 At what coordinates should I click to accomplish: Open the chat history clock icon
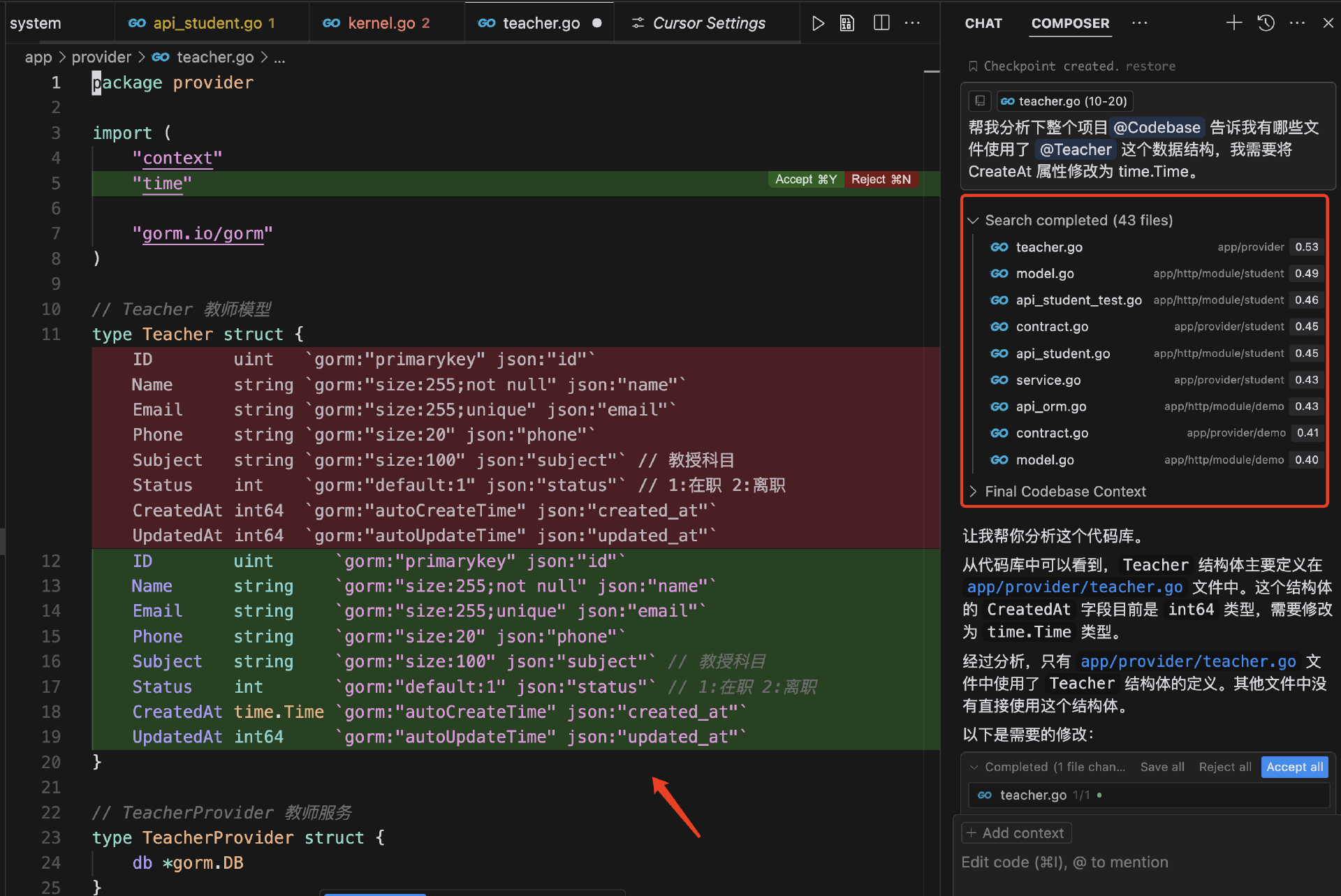pyautogui.click(x=1266, y=23)
